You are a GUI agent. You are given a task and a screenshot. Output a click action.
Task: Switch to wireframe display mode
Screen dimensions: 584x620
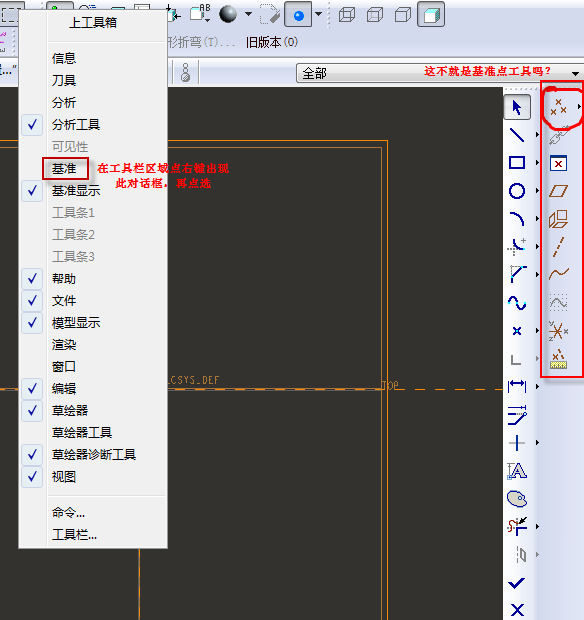(x=347, y=15)
